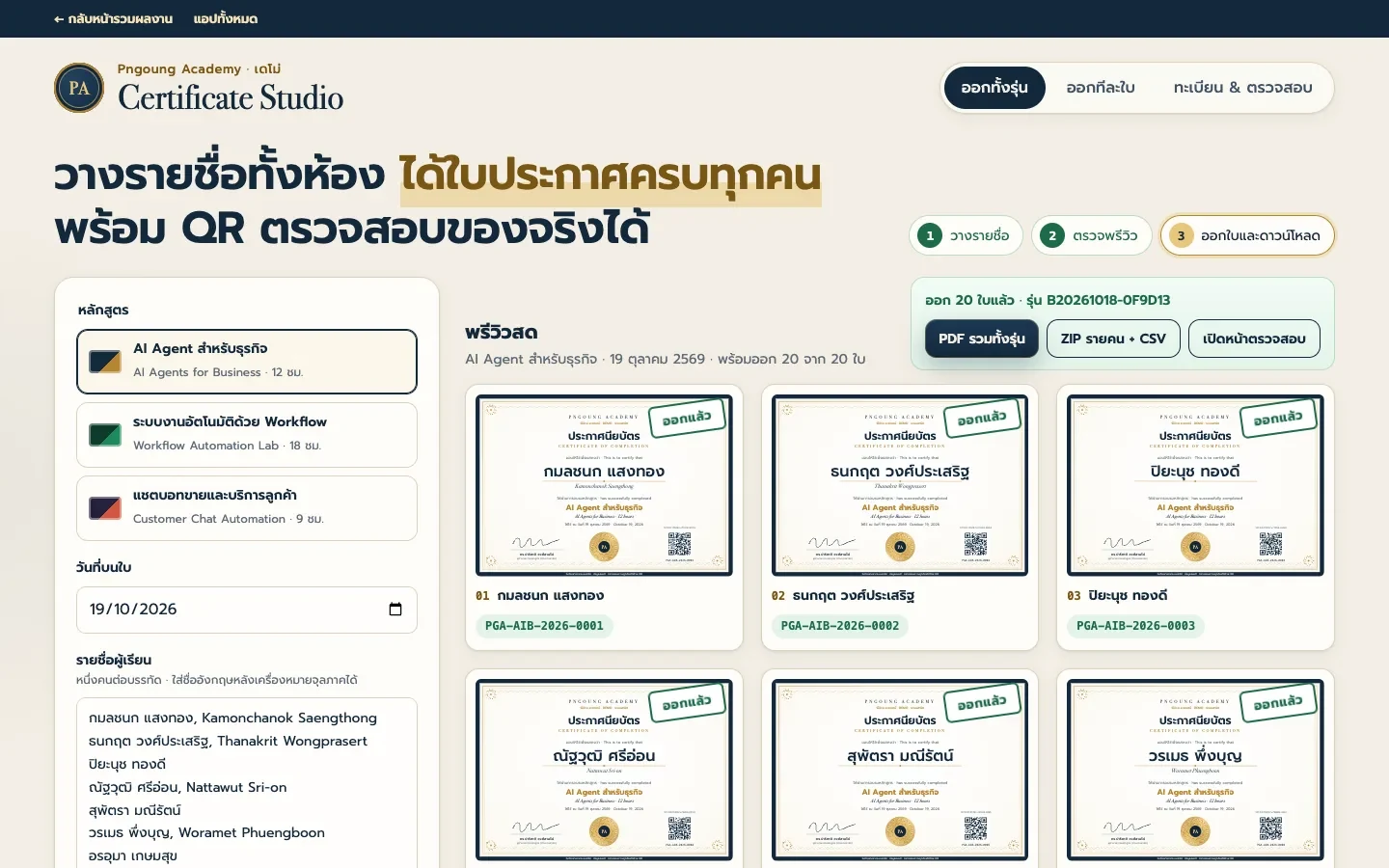
Task: Click the PA academy logo badge
Action: [79, 88]
